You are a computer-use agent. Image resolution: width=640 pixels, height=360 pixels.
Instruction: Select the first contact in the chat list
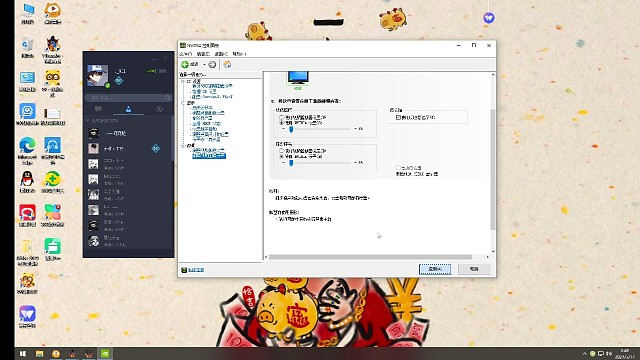tap(128, 133)
